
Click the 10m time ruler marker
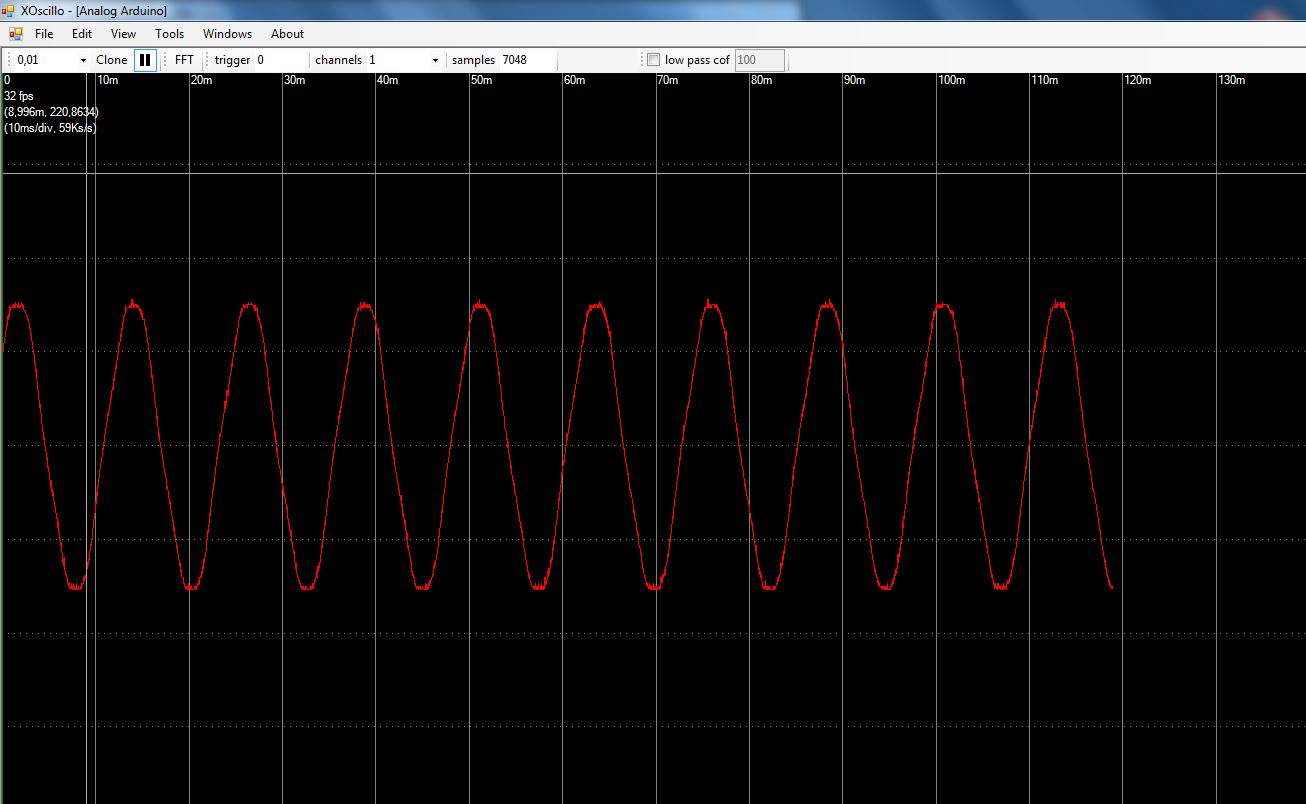107,80
